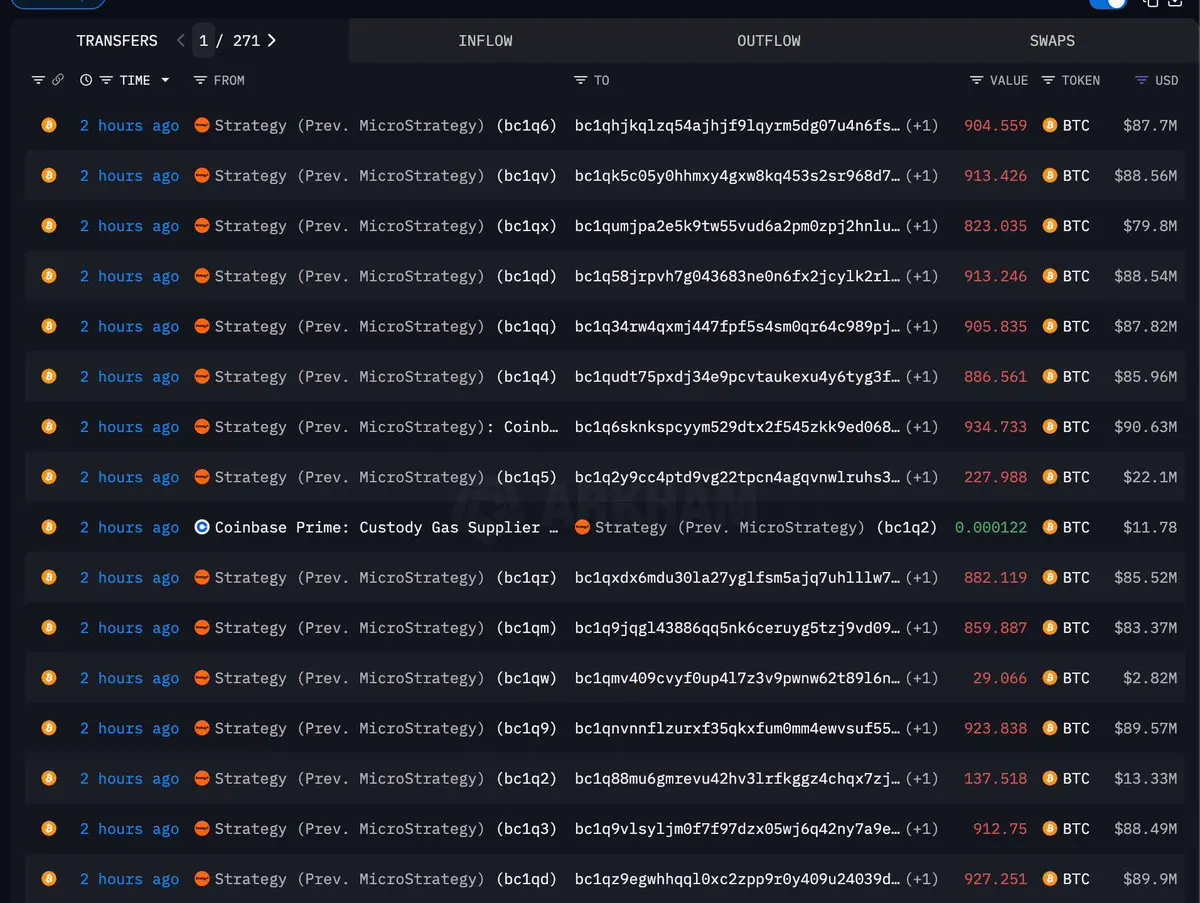This screenshot has height=903, width=1200.
Task: Open the "2 hours ago" link on the $88.54M row
Action: (x=129, y=276)
